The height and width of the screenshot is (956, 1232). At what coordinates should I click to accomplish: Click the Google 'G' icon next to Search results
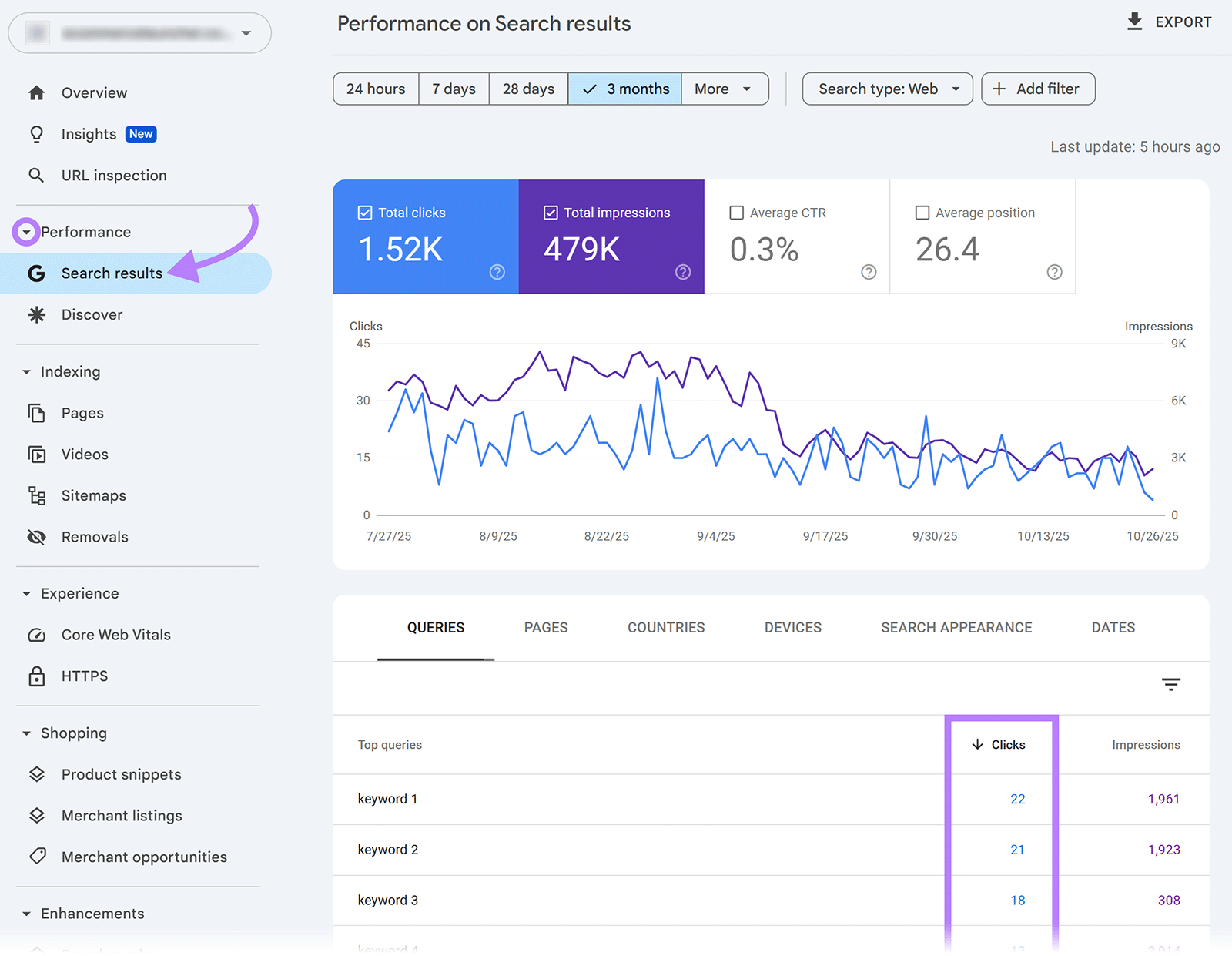[36, 273]
